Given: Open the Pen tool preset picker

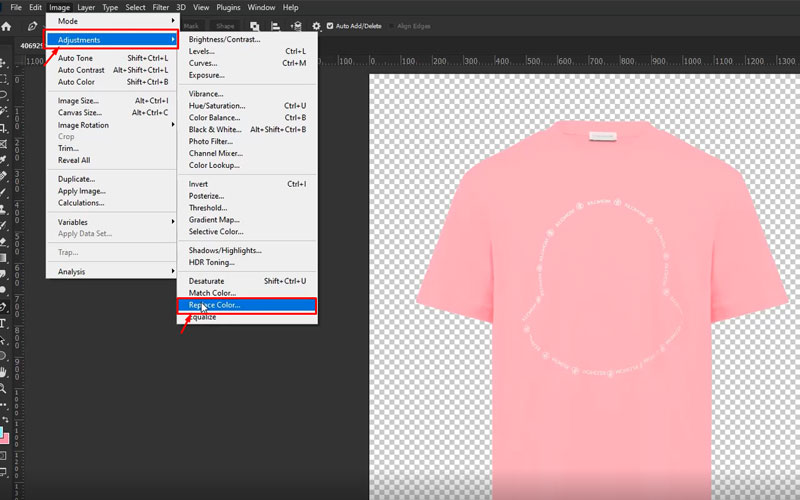Looking at the screenshot, I should [x=32, y=26].
